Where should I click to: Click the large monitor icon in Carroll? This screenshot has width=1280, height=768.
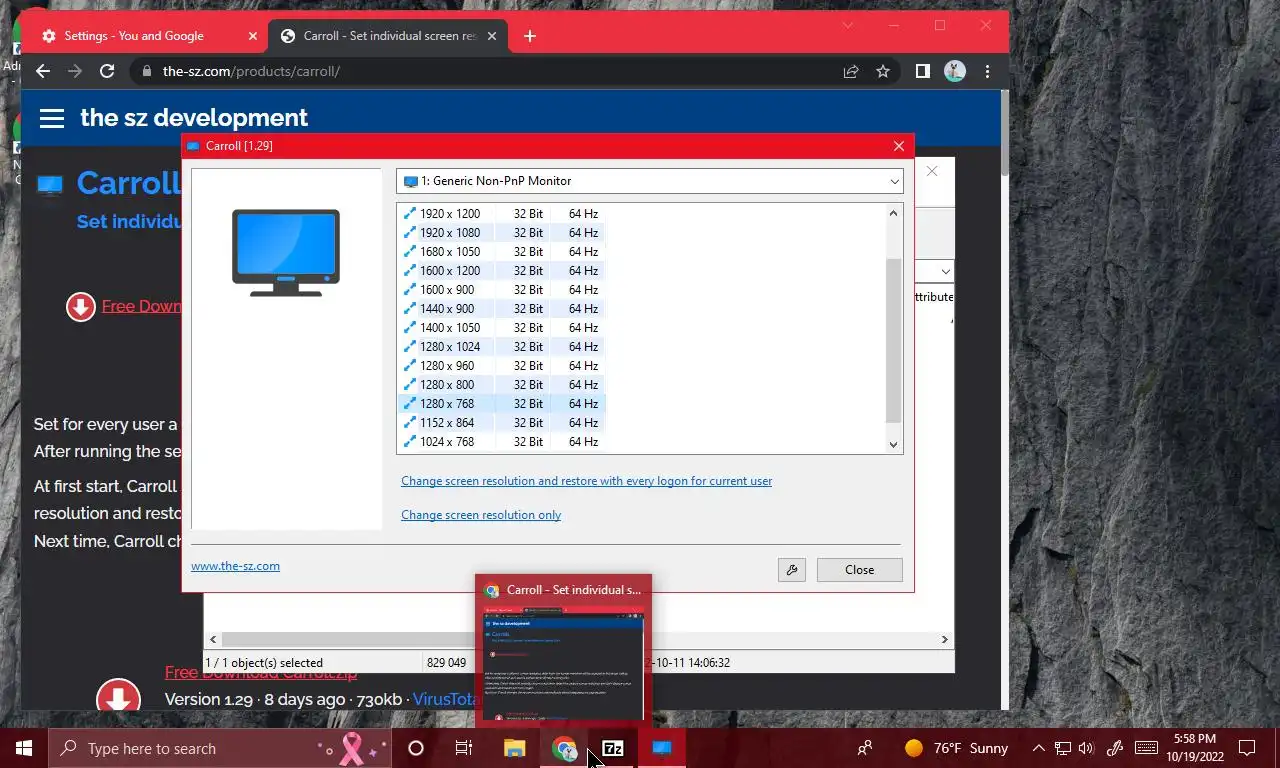pos(286,252)
